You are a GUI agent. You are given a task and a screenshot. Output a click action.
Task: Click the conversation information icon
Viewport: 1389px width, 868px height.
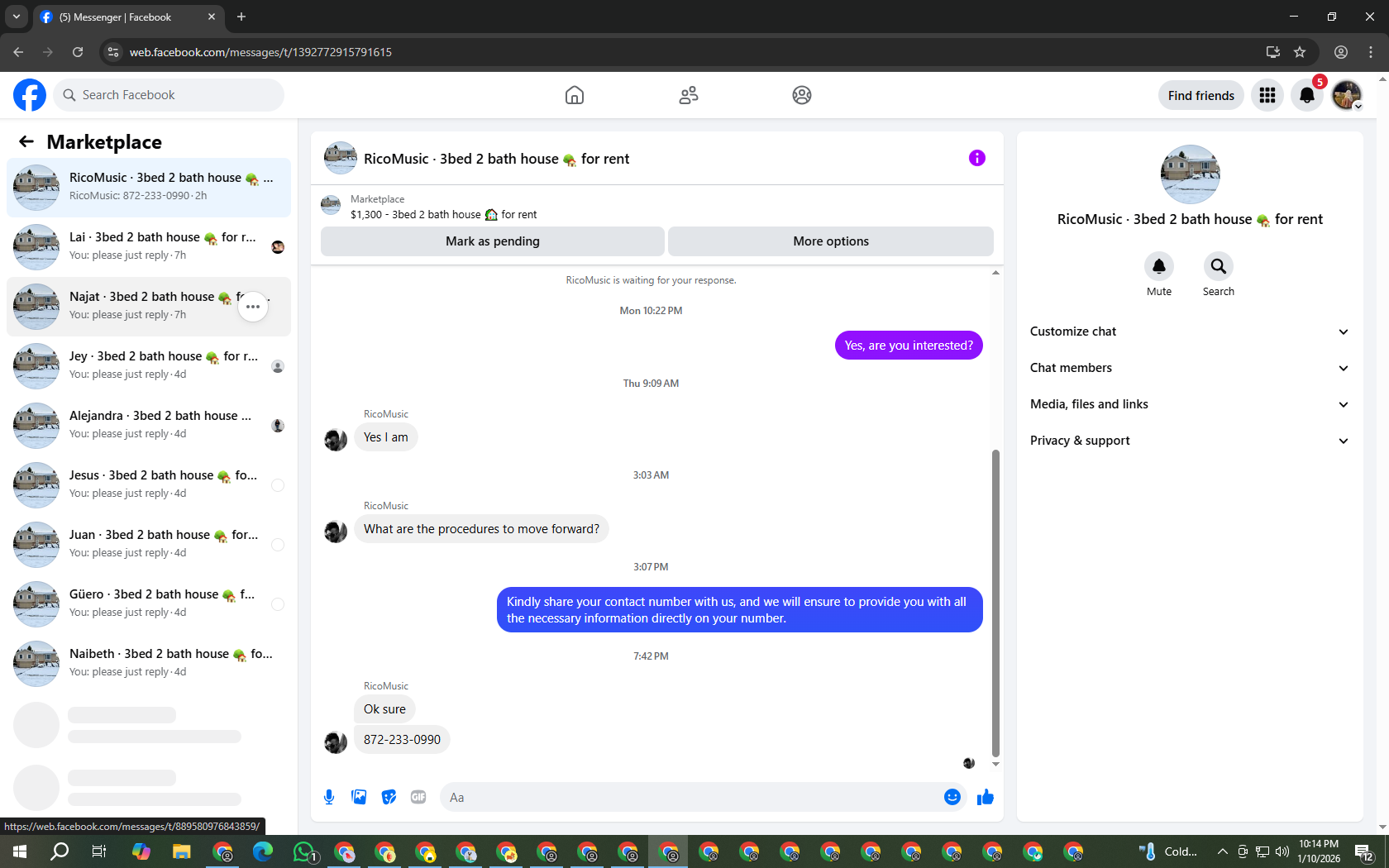(x=977, y=158)
